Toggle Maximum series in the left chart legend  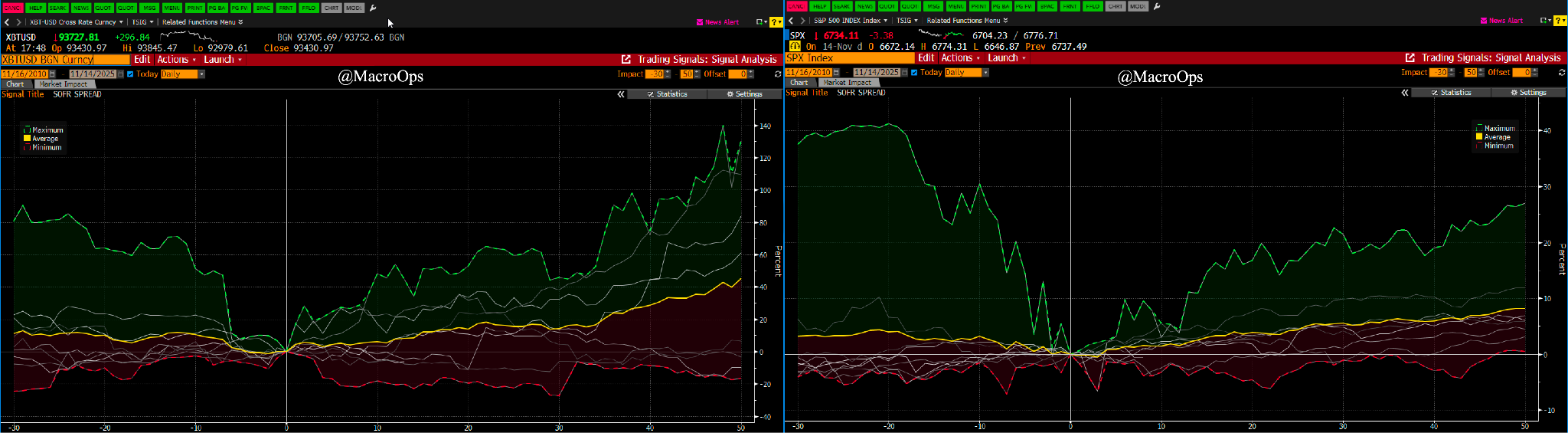(28, 130)
